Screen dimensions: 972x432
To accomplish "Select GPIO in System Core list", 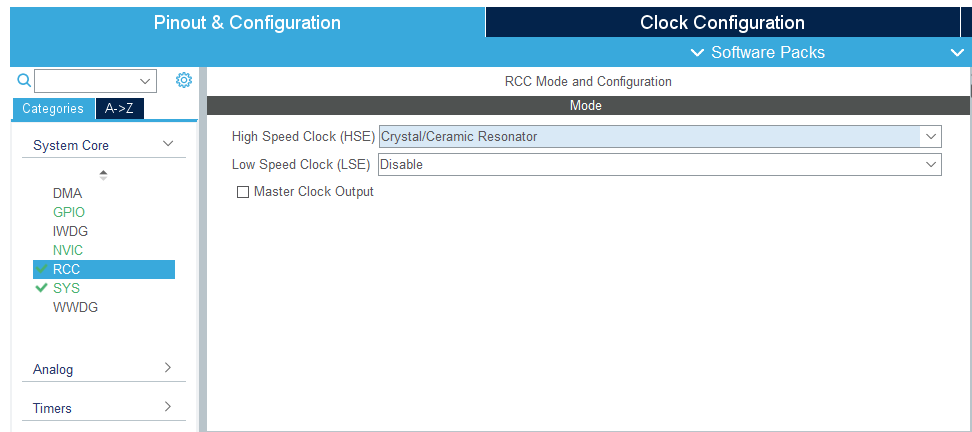I will 69,213.
